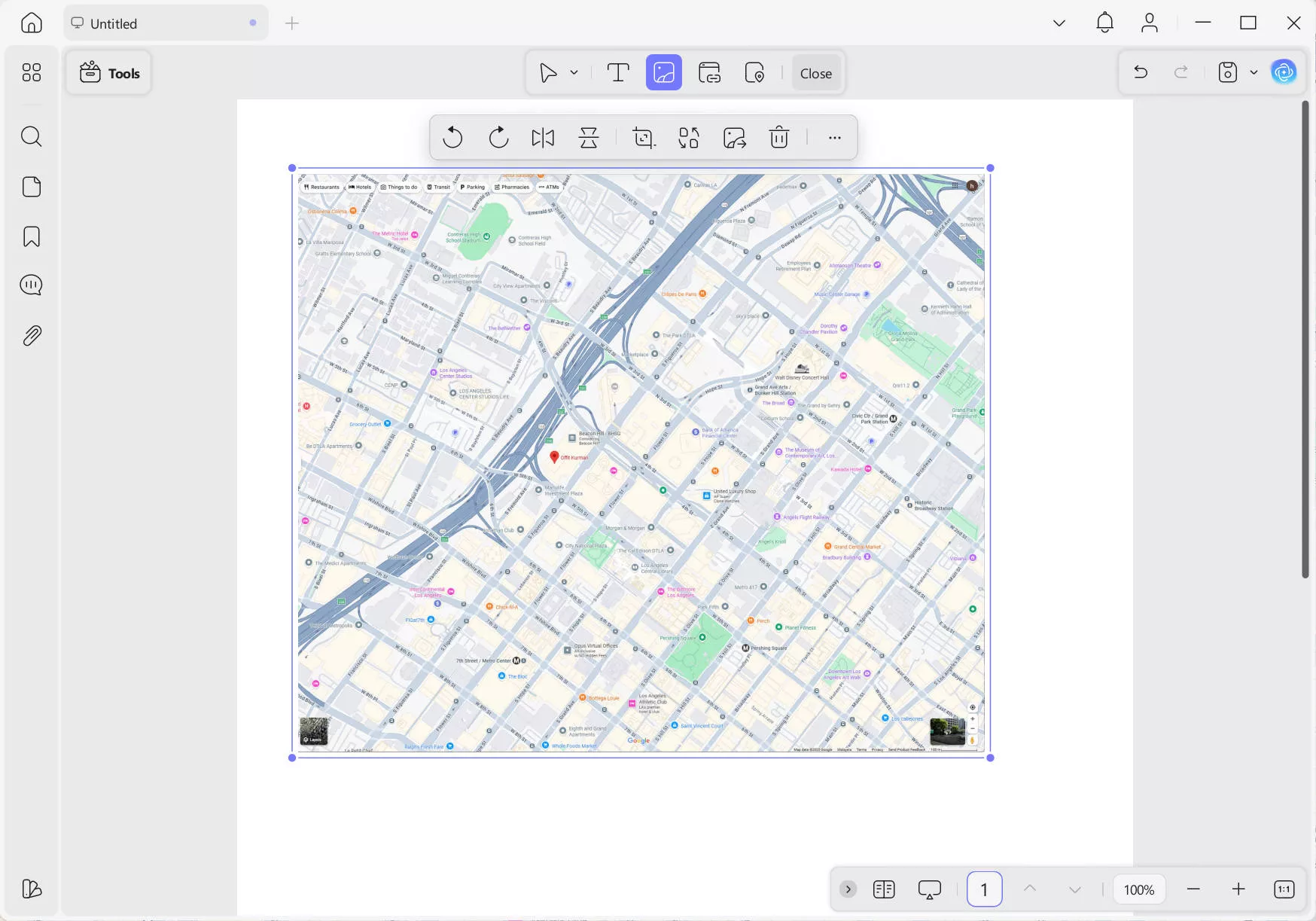Open the selection tool dropdown arrow
The image size is (1316, 921).
(573, 72)
